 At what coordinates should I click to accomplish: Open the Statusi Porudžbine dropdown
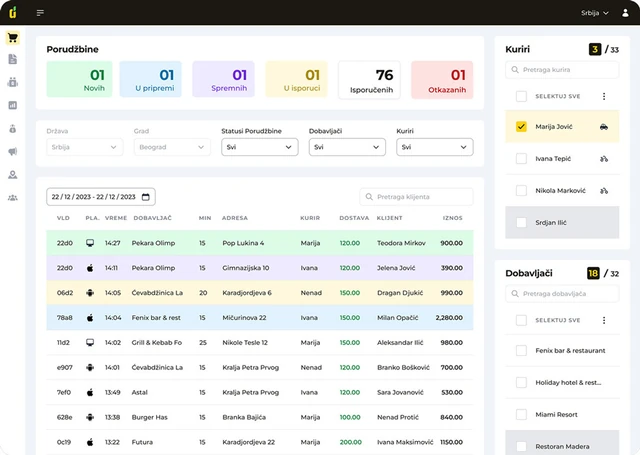coord(260,147)
